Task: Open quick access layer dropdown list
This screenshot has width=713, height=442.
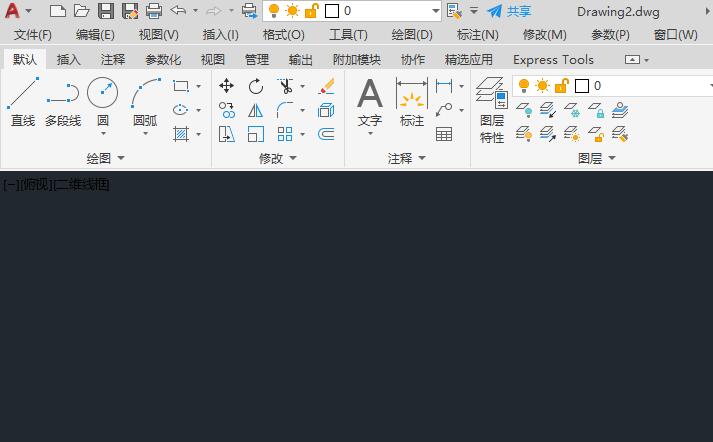Action: point(436,10)
